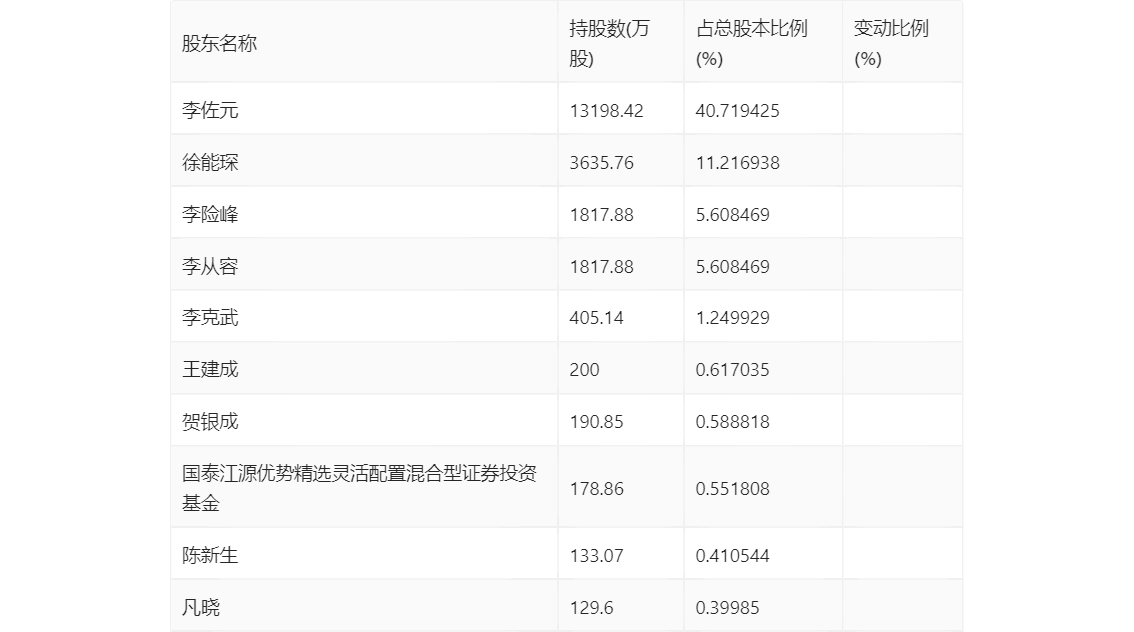The height and width of the screenshot is (632, 1134).
Task: Click the 国泰江源优势精选 fund name
Action: tap(359, 488)
